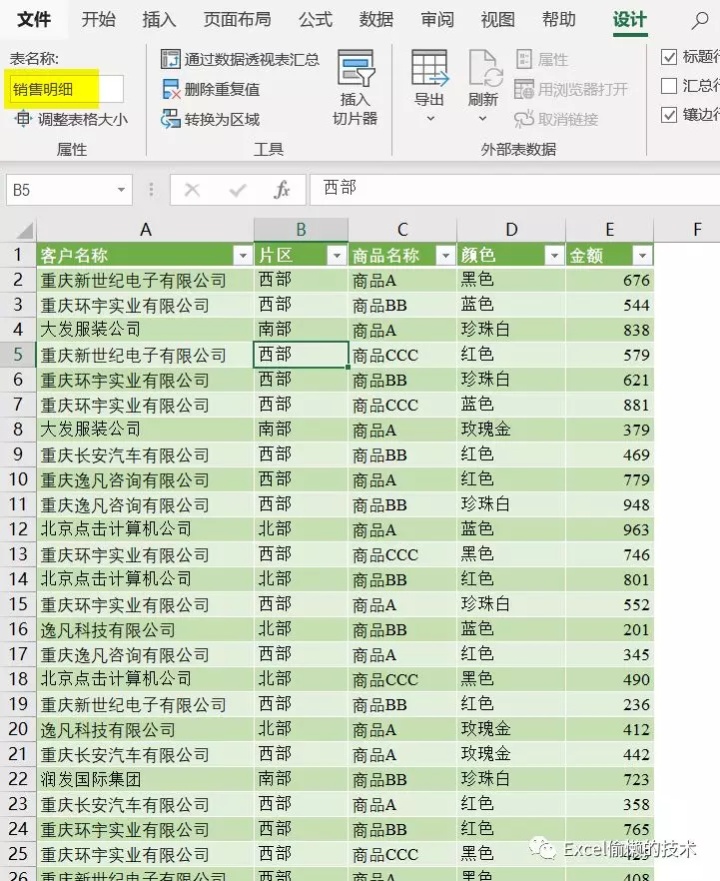Switch to the 数据 (Data) tab
This screenshot has width=720, height=881.
pyautogui.click(x=376, y=20)
